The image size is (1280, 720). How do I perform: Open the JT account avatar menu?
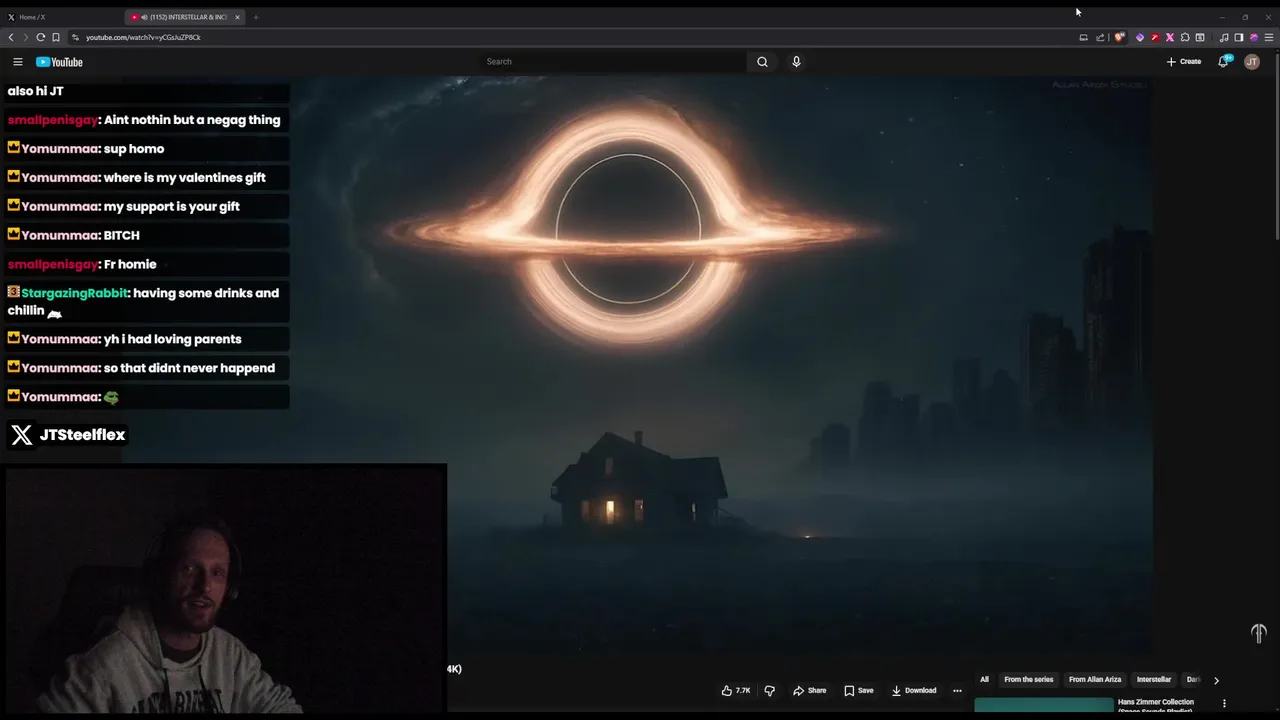tap(1251, 62)
